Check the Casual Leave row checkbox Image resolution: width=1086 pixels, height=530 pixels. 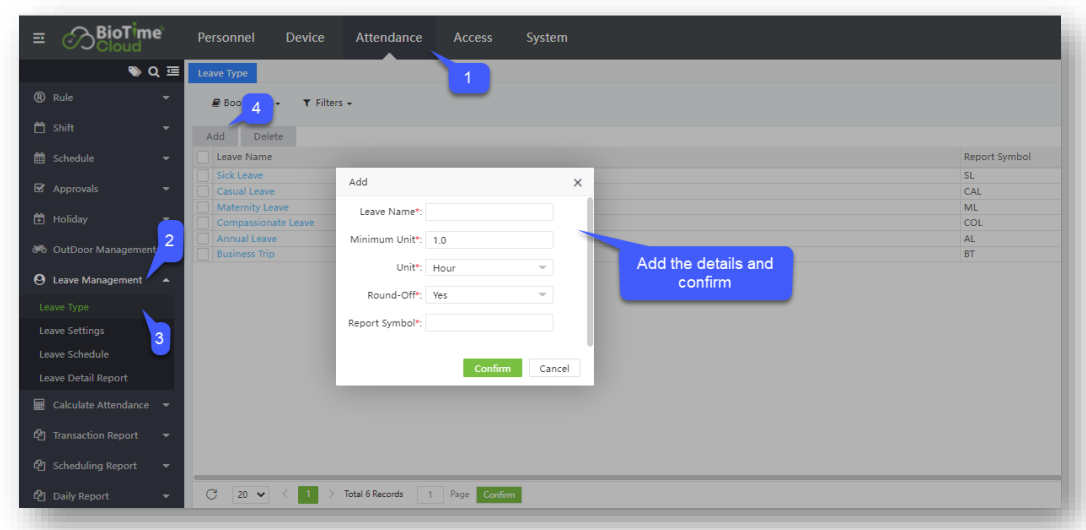203,192
